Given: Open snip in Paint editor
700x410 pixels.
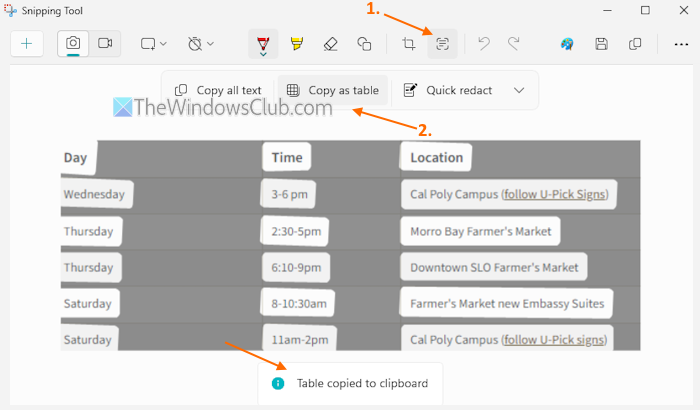Looking at the screenshot, I should pyautogui.click(x=567, y=44).
